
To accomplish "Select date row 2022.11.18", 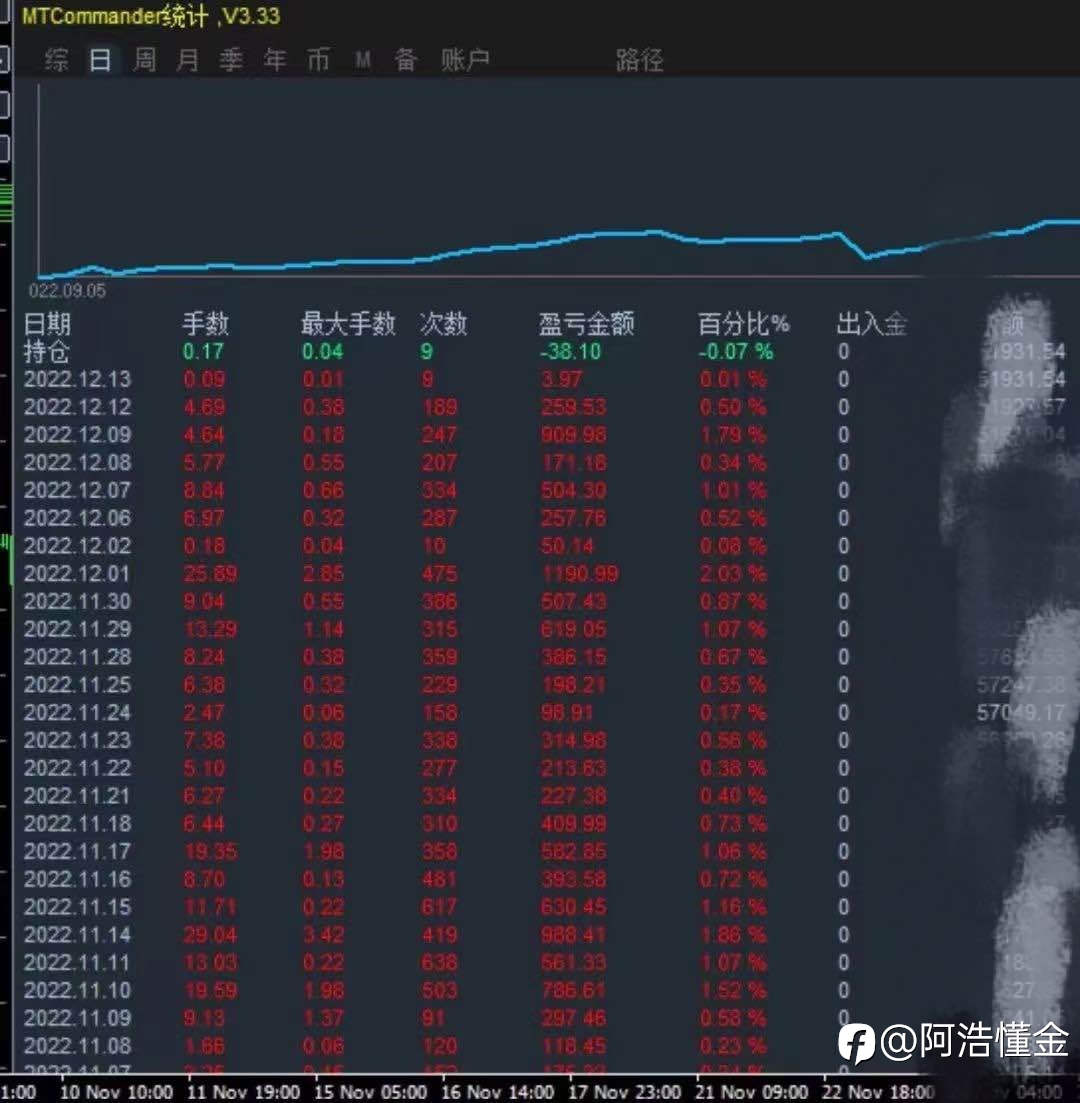I will 77,823.
